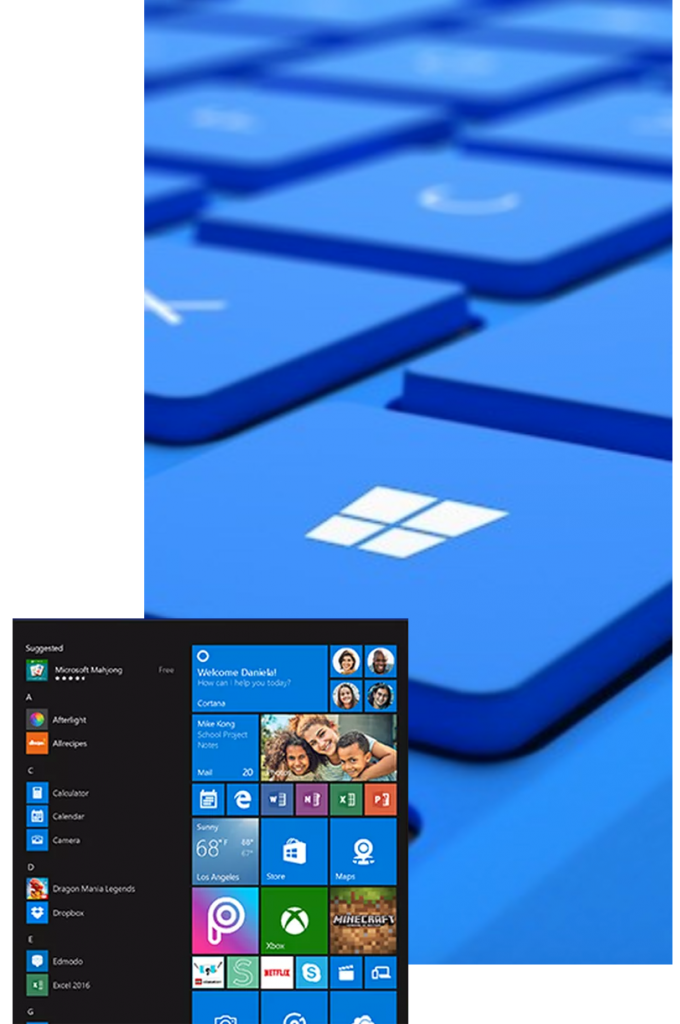The width and height of the screenshot is (680, 1024).
Task: Select Dropbox in the app list
Action: (x=68, y=913)
